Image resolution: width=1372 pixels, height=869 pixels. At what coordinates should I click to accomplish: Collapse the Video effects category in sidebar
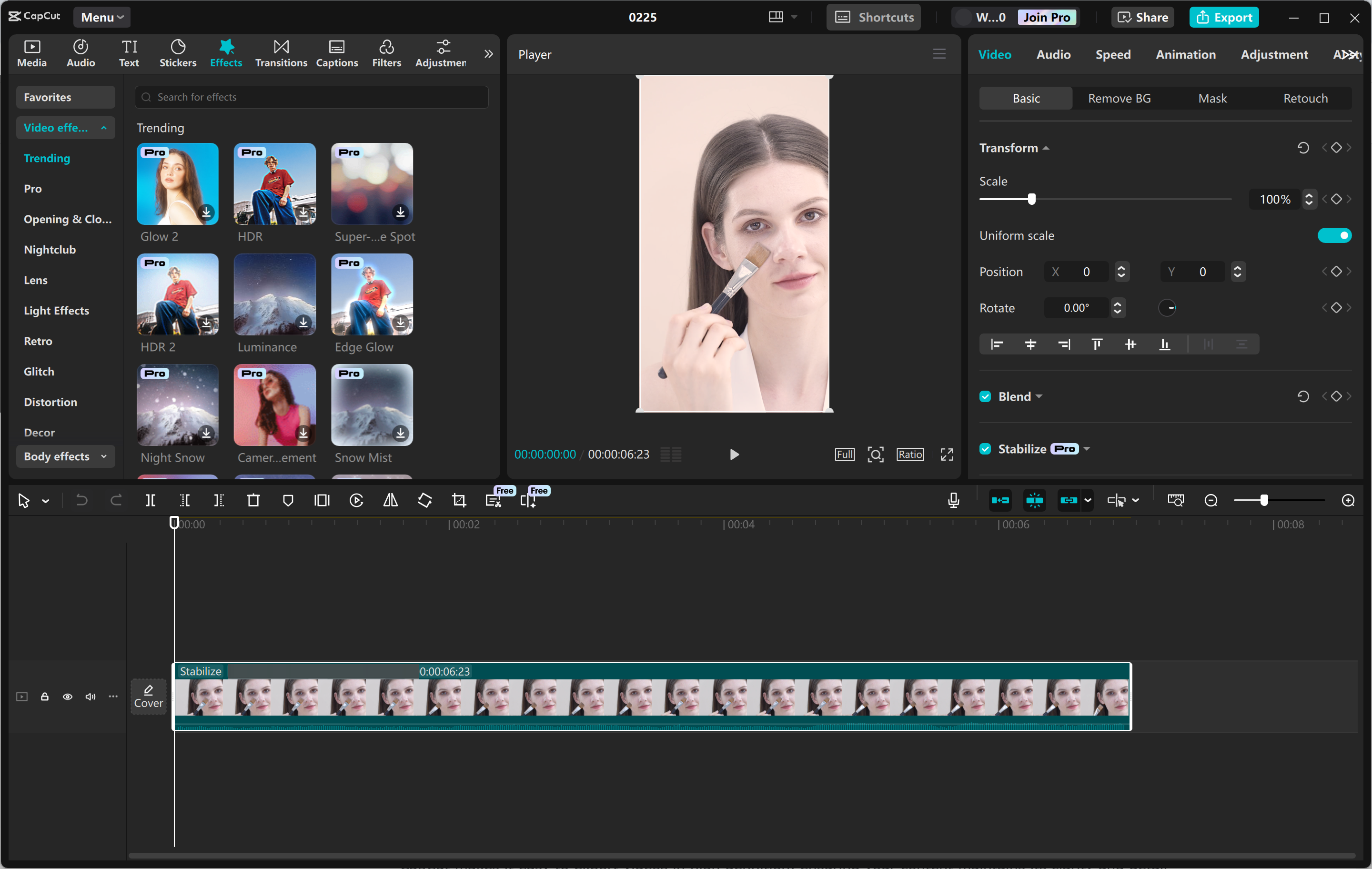pos(104,128)
